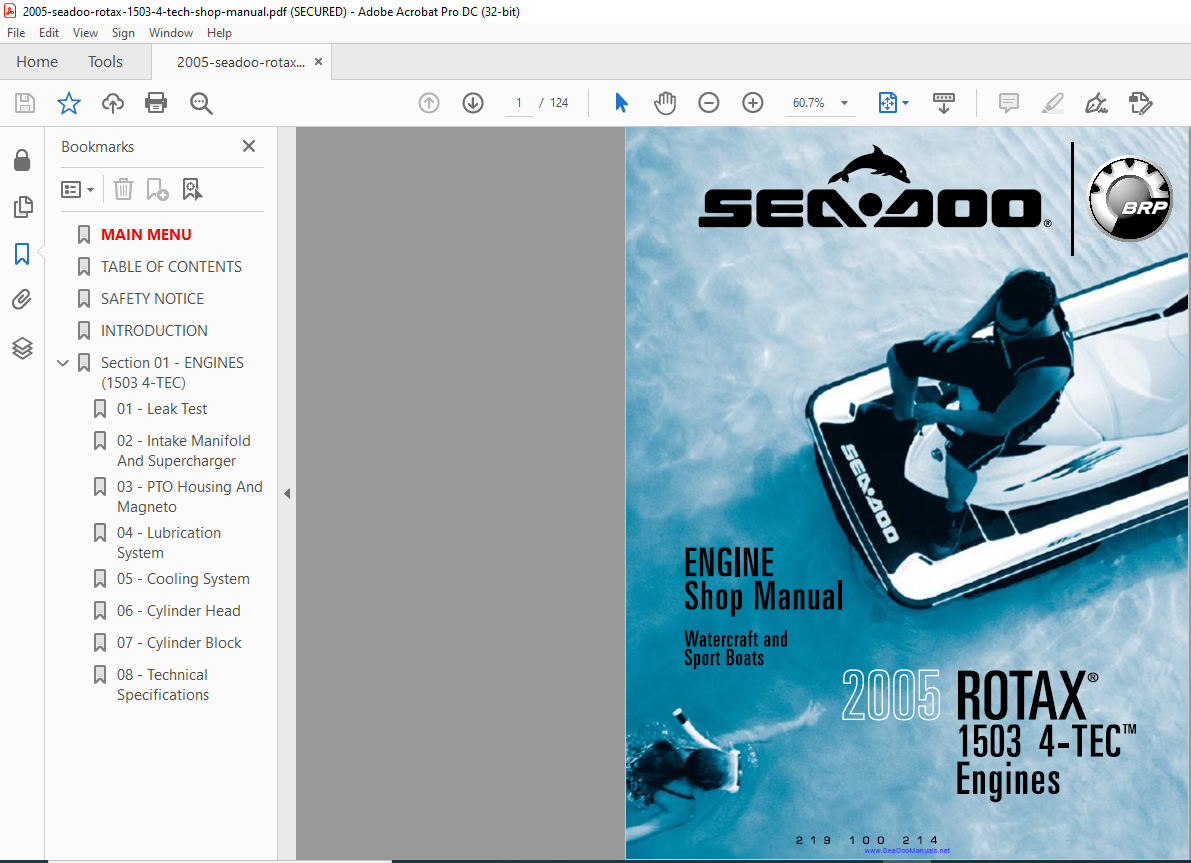Open the Window menu
The height and width of the screenshot is (863, 1191).
coord(171,33)
